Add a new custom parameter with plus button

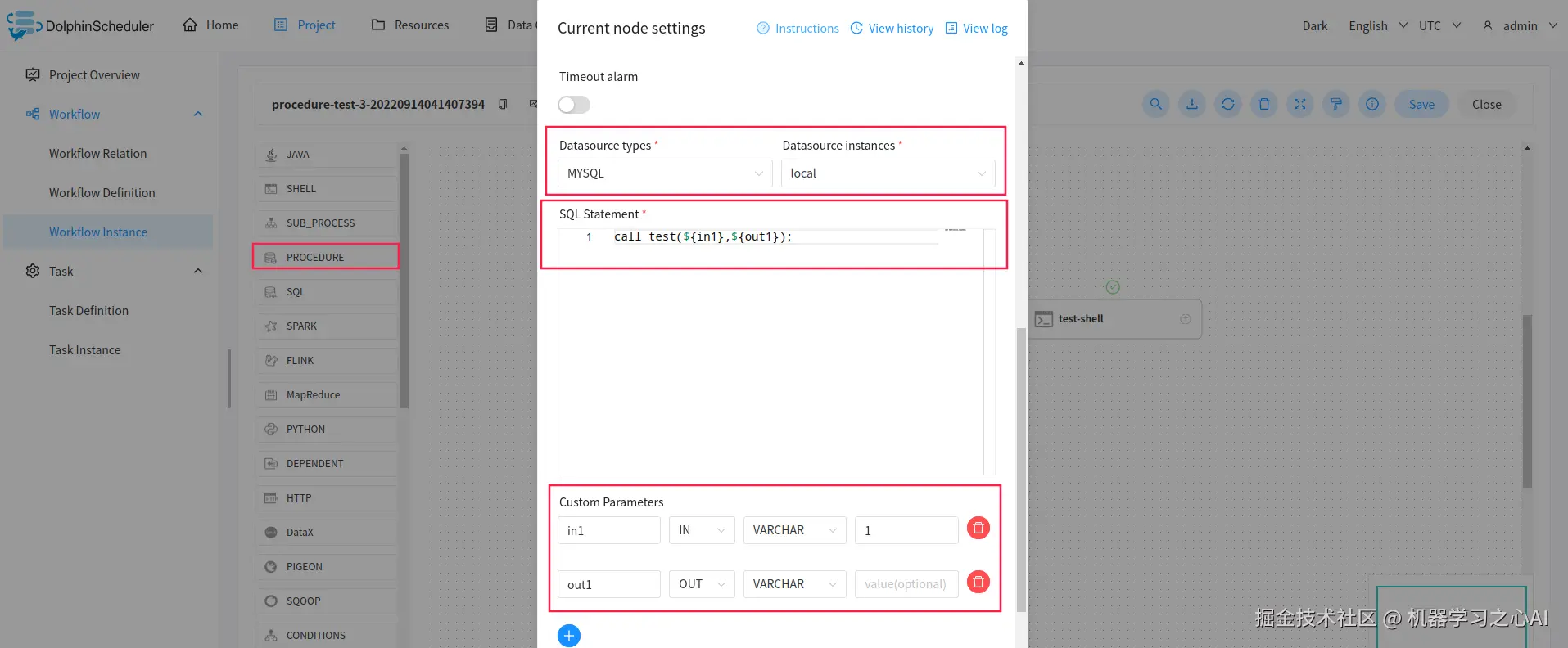(x=569, y=636)
